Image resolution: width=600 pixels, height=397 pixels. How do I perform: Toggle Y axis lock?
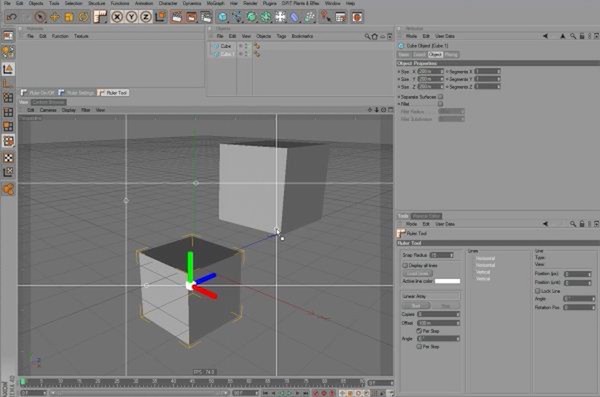[x=132, y=17]
